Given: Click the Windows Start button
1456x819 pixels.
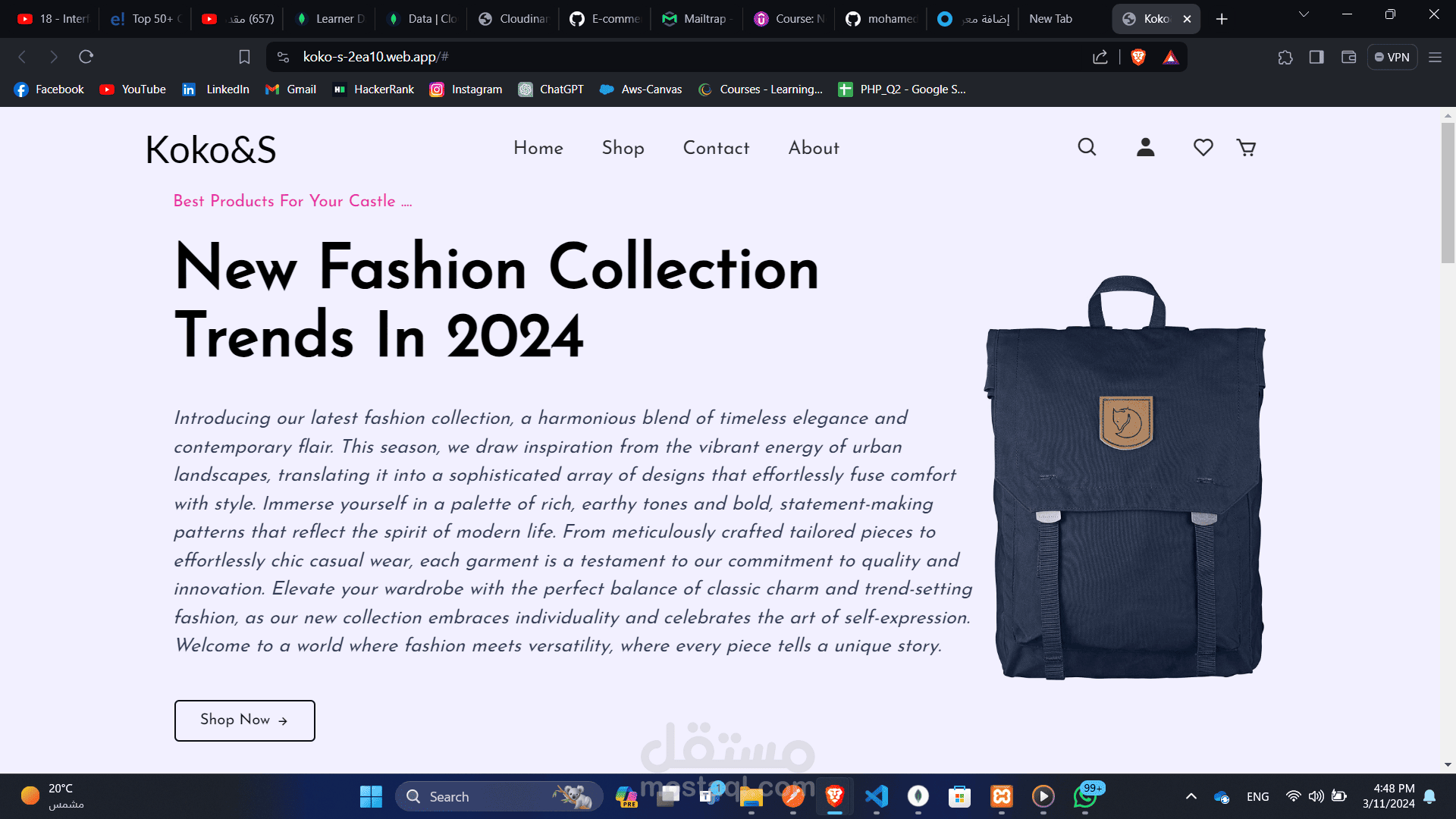Looking at the screenshot, I should tap(371, 796).
